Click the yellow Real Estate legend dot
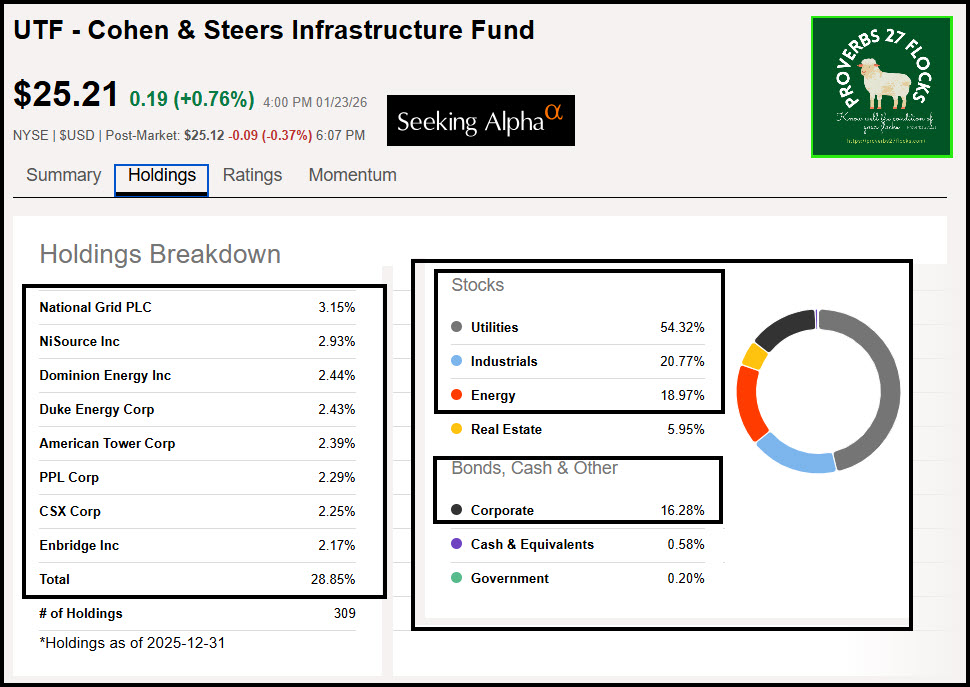Image resolution: width=970 pixels, height=687 pixels. point(456,429)
